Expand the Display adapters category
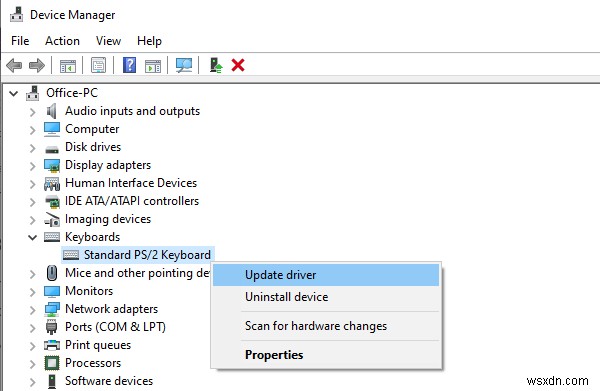Image resolution: width=600 pixels, height=391 pixels. click(33, 166)
